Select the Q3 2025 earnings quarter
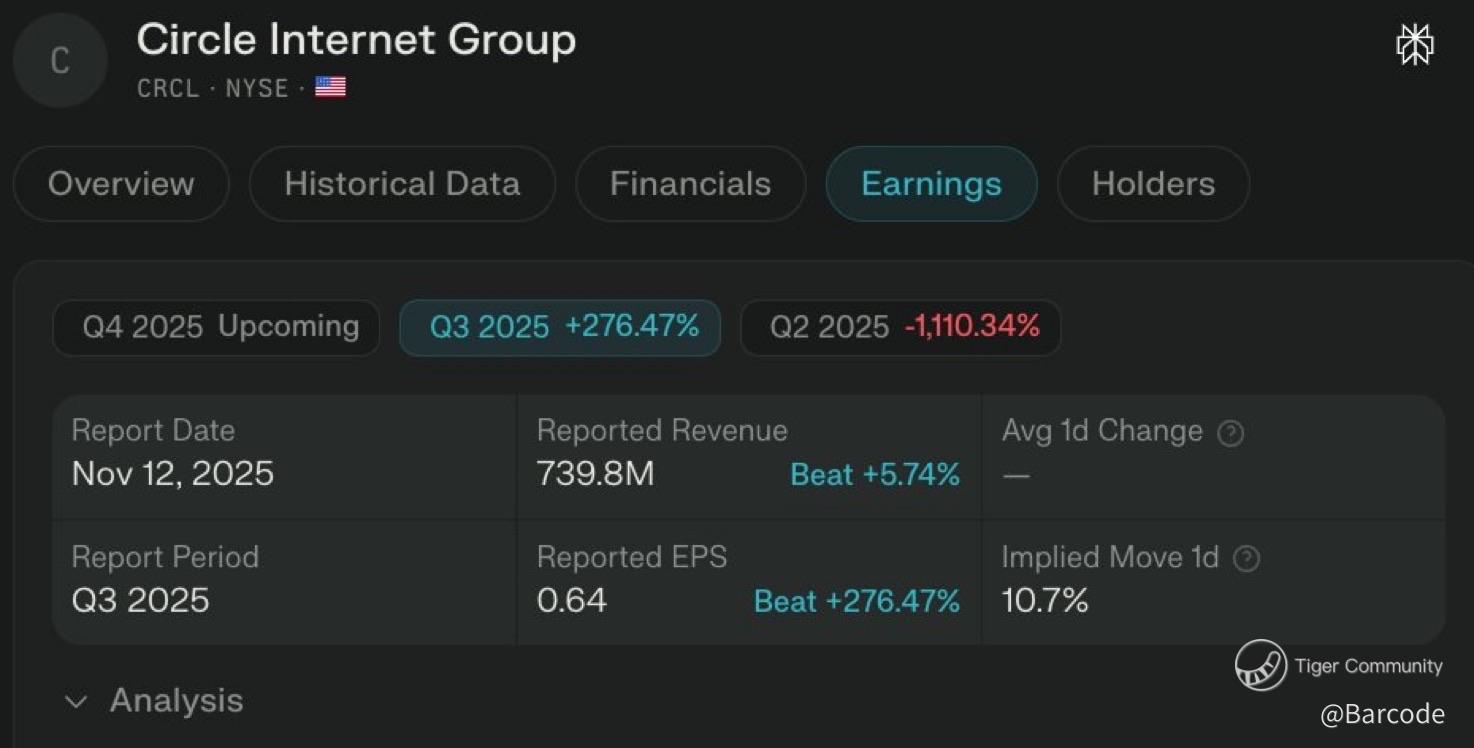 tap(560, 327)
